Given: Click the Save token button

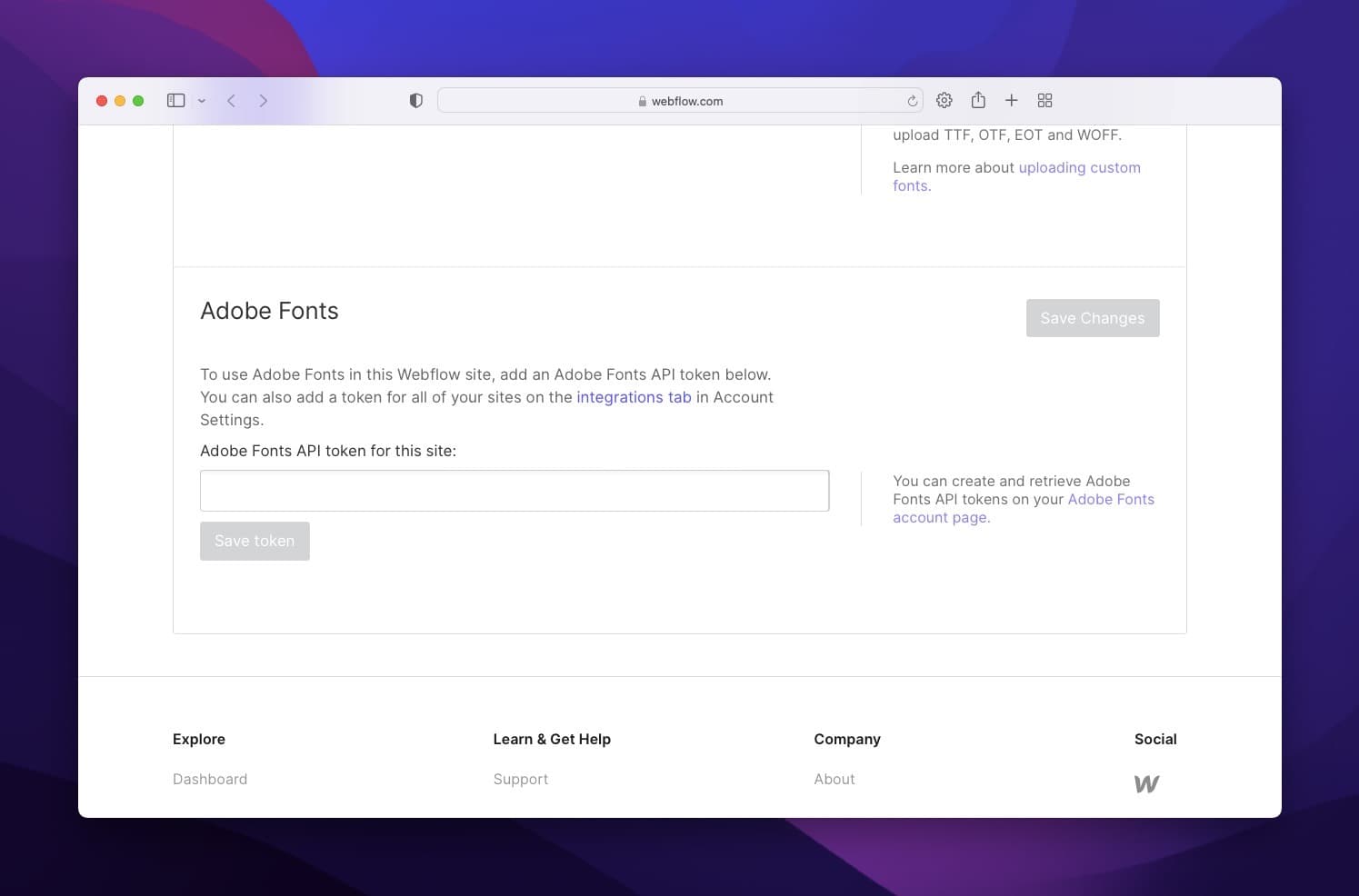Looking at the screenshot, I should tap(255, 541).
